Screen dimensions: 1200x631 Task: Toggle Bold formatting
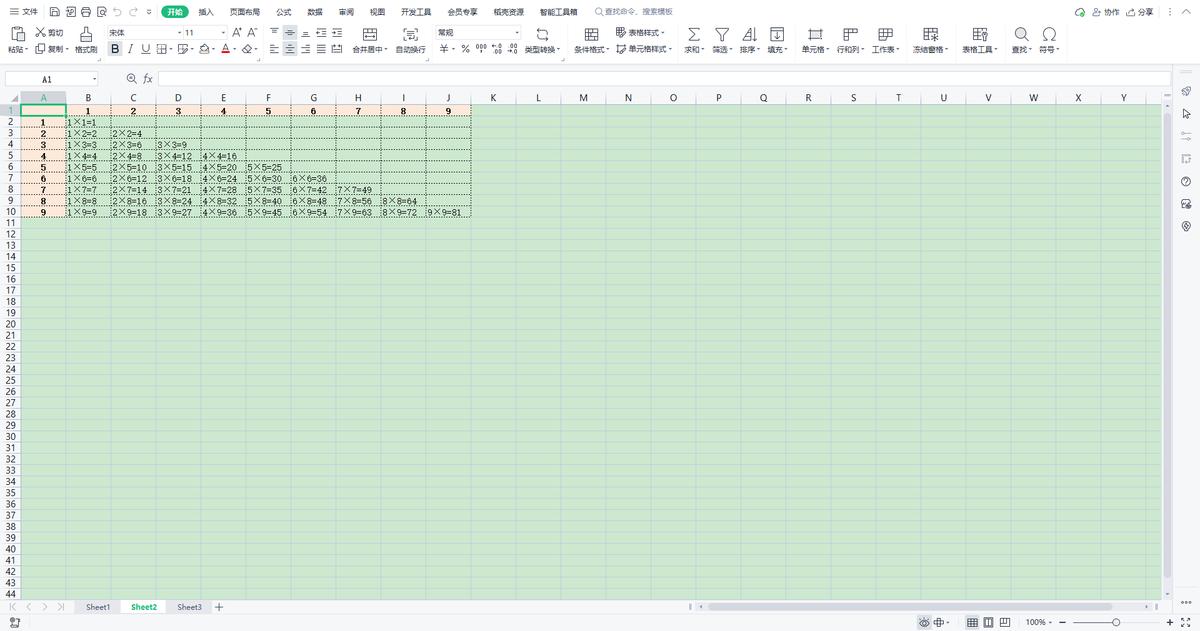point(115,49)
